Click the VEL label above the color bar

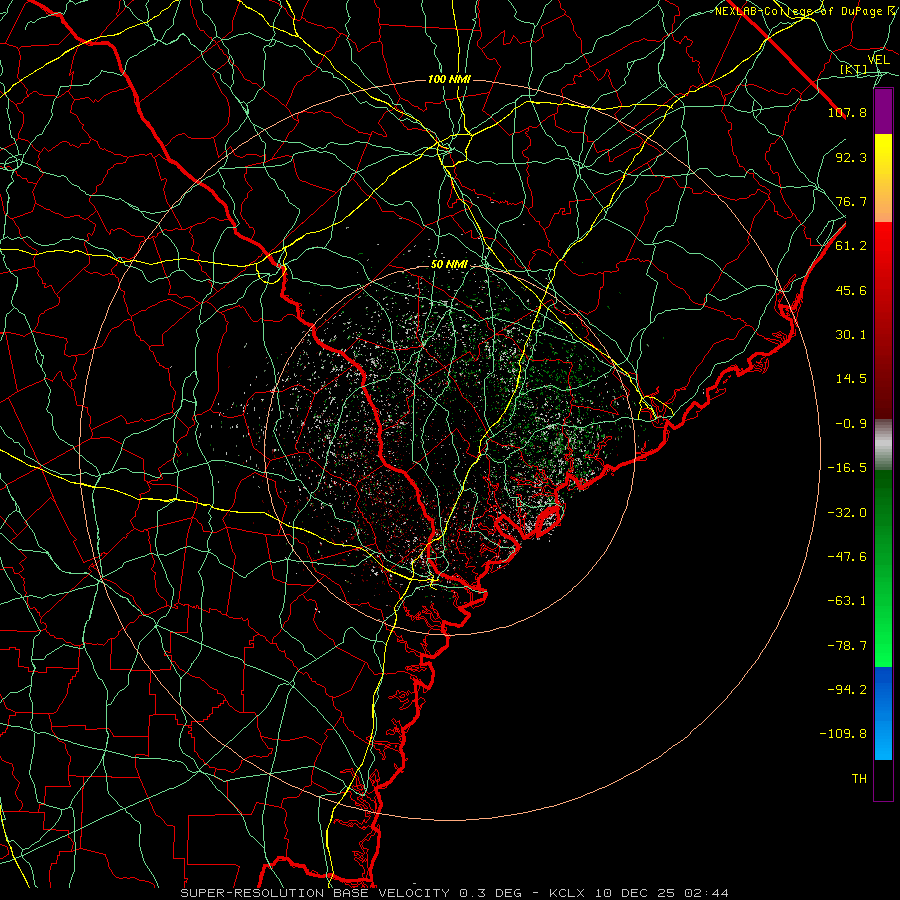878,60
